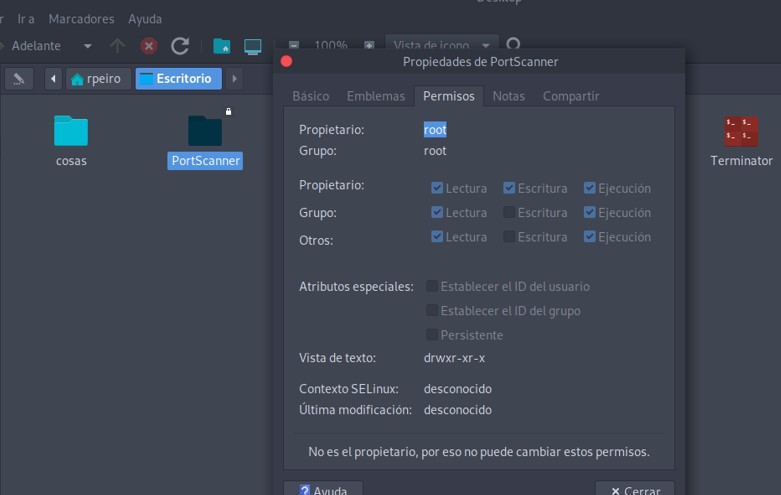Go up to the parent folder

point(117,46)
